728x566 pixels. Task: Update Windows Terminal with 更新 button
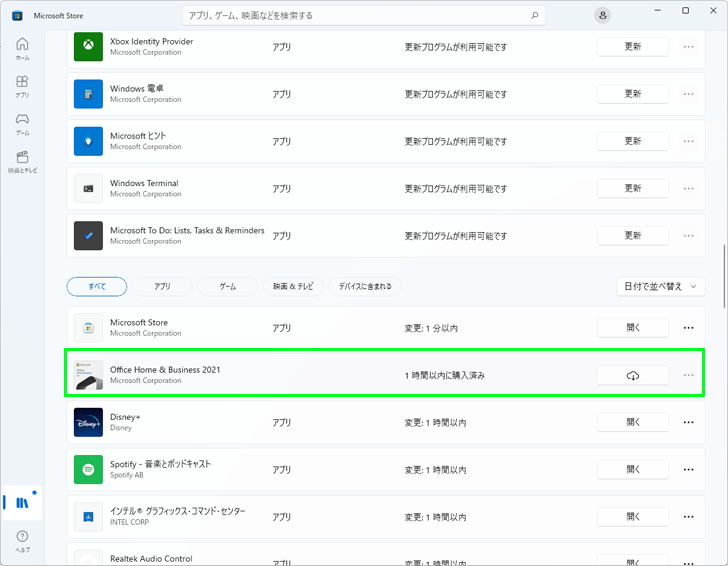(633, 189)
